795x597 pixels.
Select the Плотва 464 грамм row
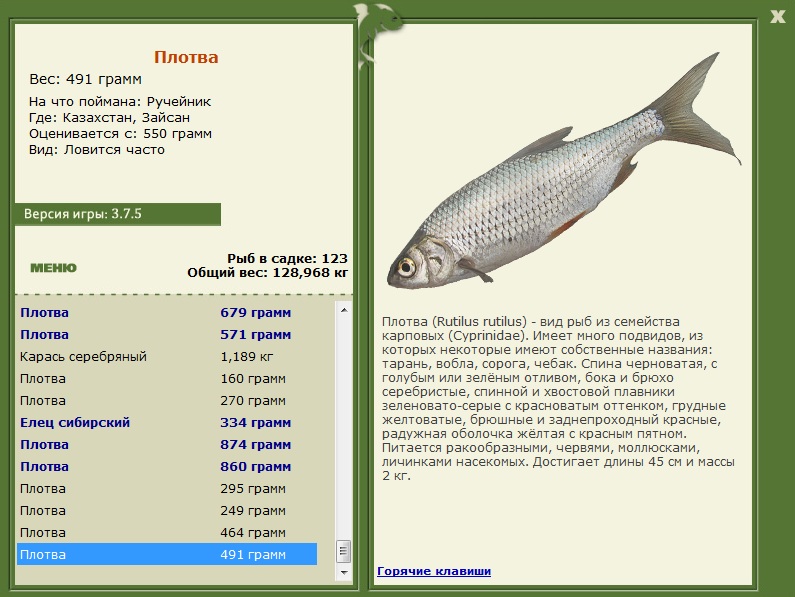pyautogui.click(x=167, y=533)
